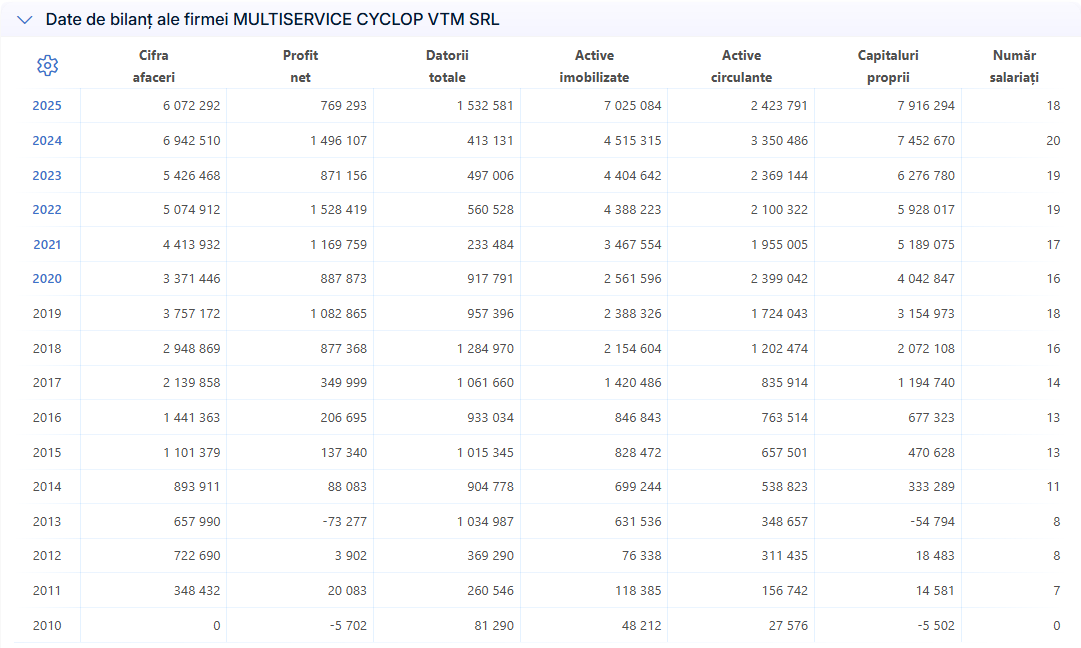Click negative equity value -5 502

(x=936, y=625)
